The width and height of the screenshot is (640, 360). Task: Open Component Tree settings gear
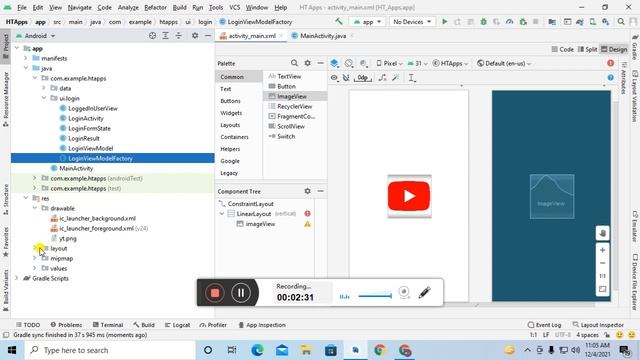307,191
